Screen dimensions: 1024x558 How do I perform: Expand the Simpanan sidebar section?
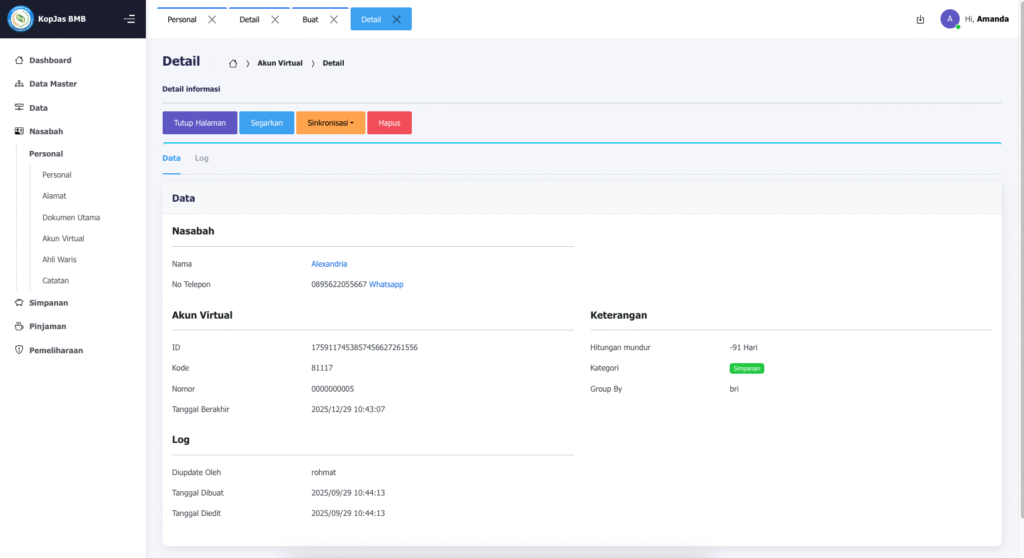(48, 302)
